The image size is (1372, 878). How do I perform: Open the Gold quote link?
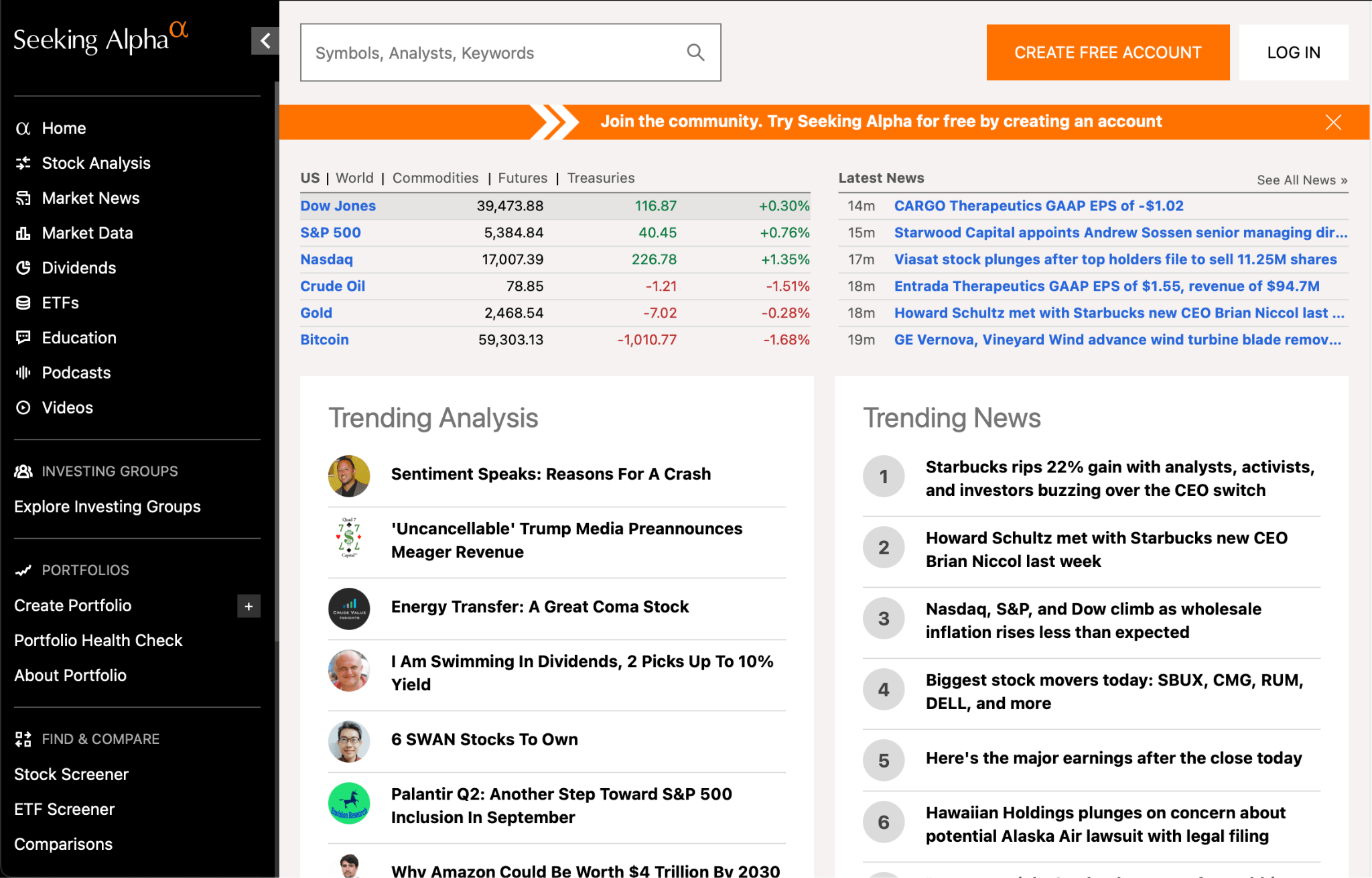[x=316, y=313]
